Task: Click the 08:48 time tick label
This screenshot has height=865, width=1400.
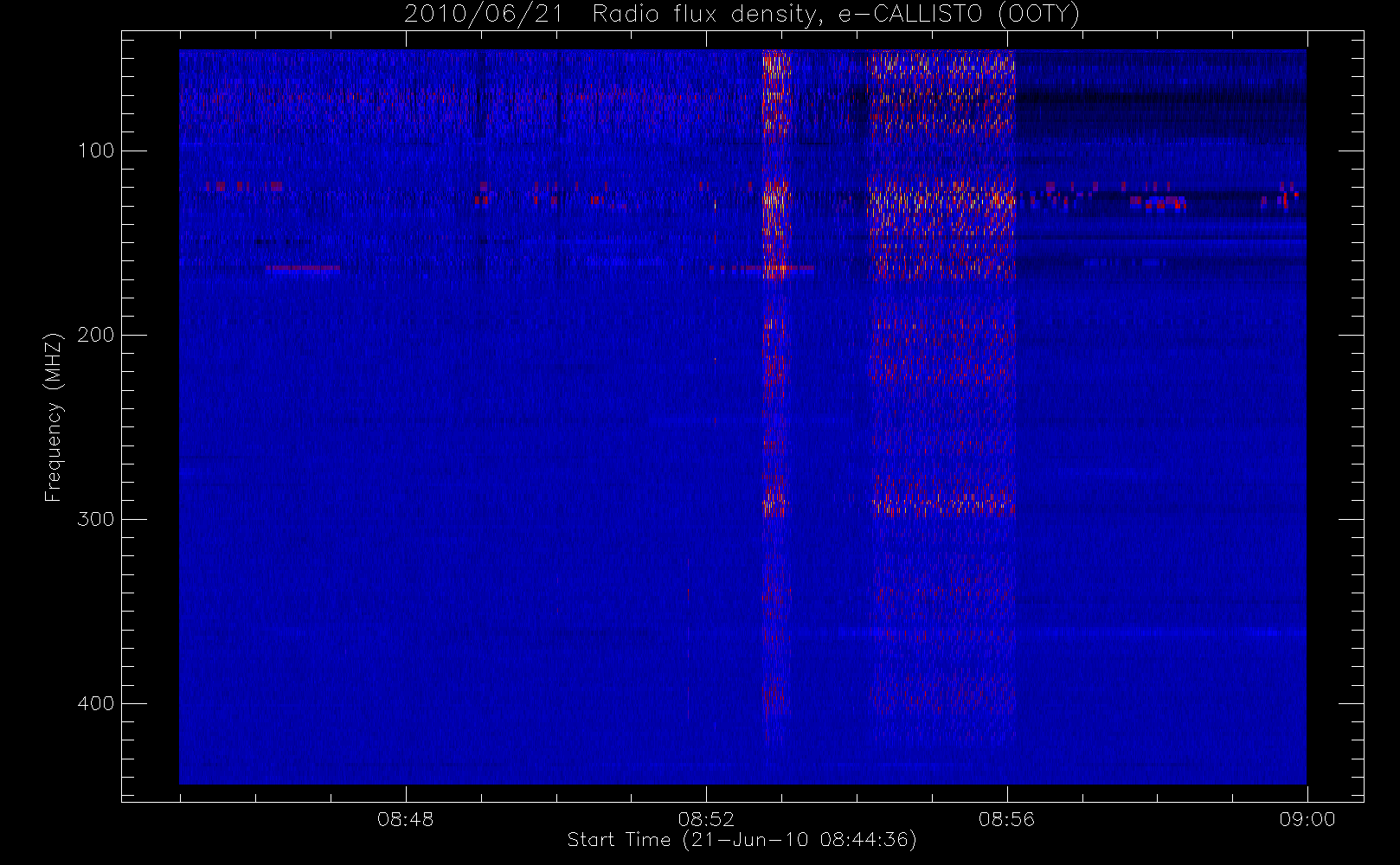Action: click(405, 819)
